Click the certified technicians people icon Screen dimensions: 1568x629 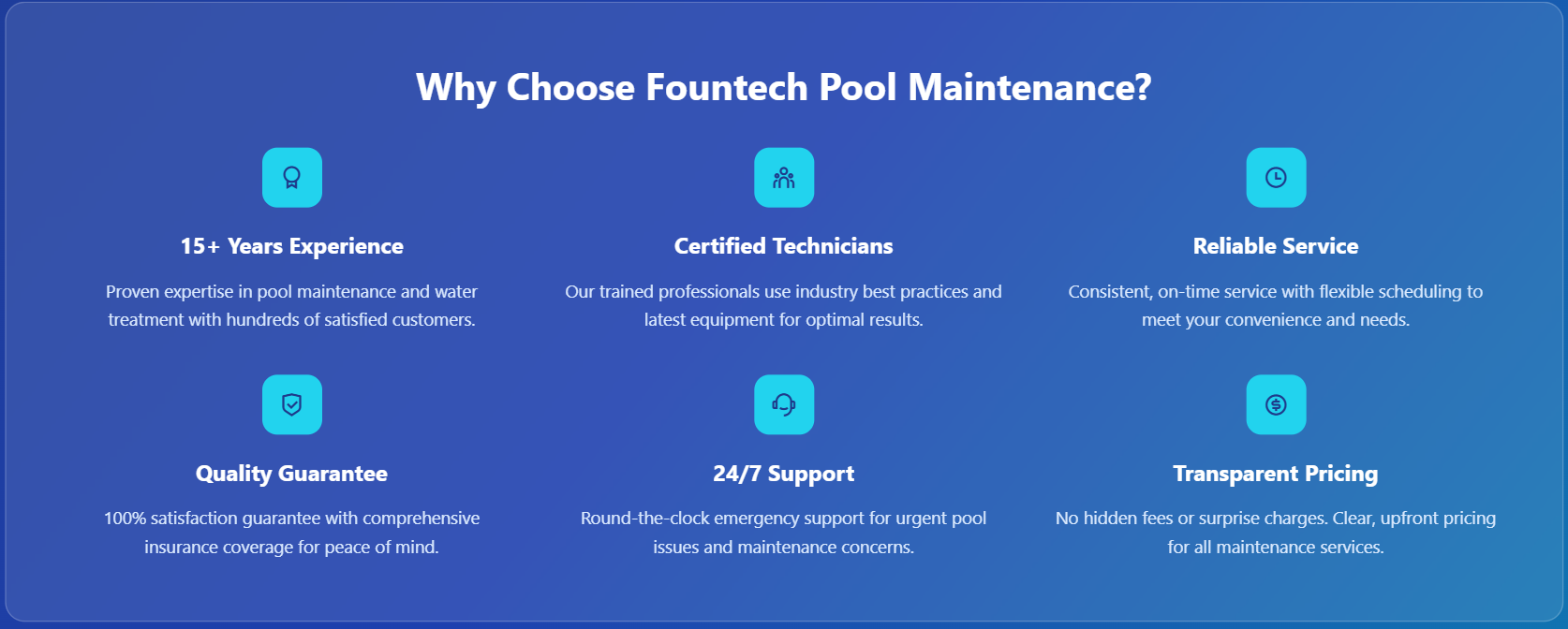784,178
